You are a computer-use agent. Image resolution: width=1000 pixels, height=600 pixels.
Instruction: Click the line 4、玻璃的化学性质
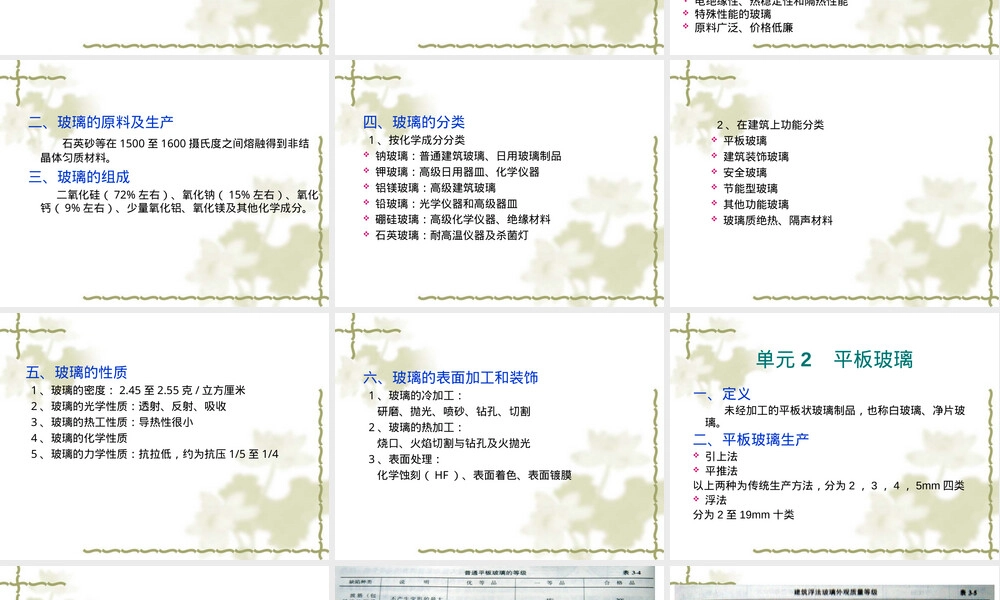click(79, 438)
